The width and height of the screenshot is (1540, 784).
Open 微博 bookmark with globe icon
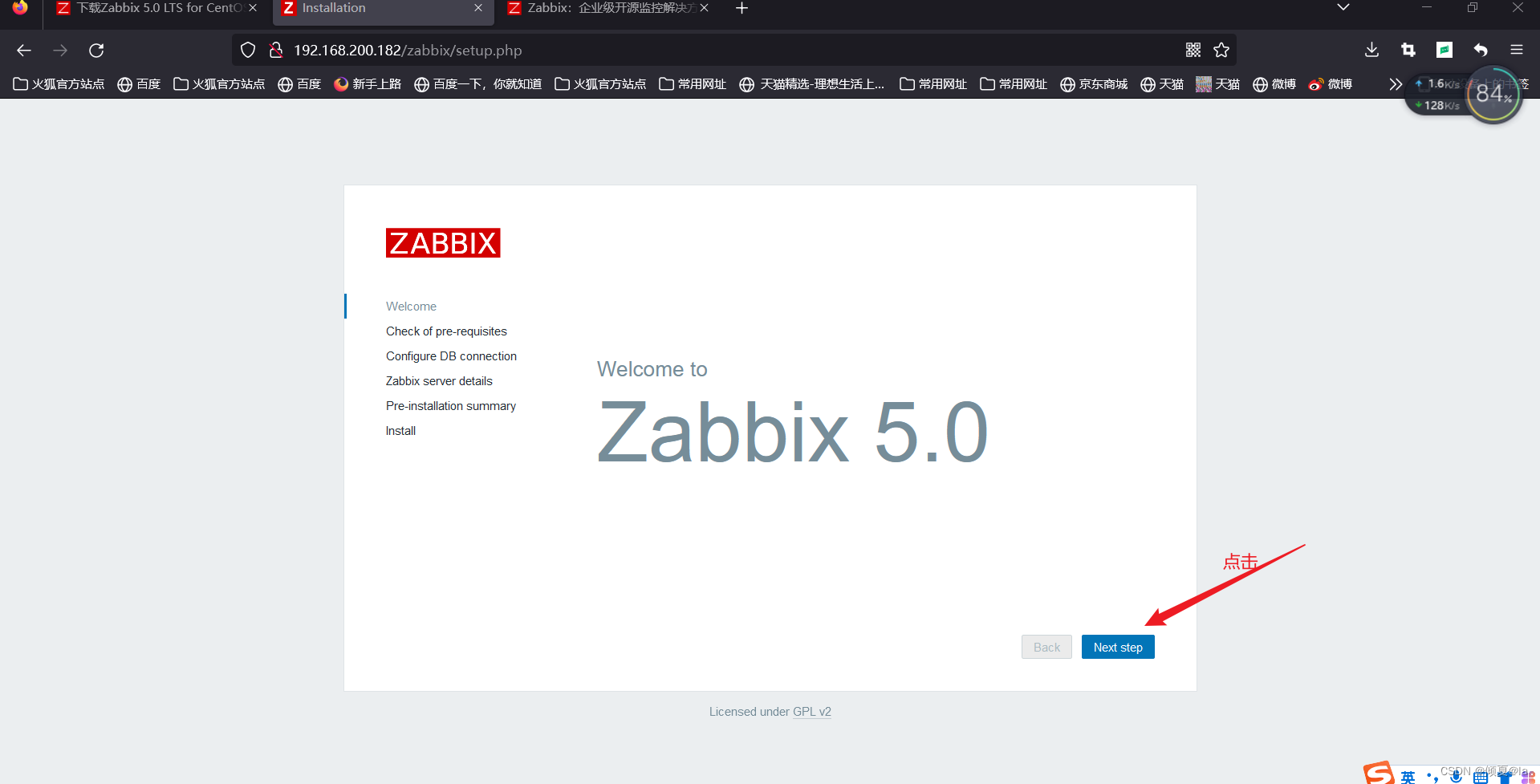point(1274,84)
